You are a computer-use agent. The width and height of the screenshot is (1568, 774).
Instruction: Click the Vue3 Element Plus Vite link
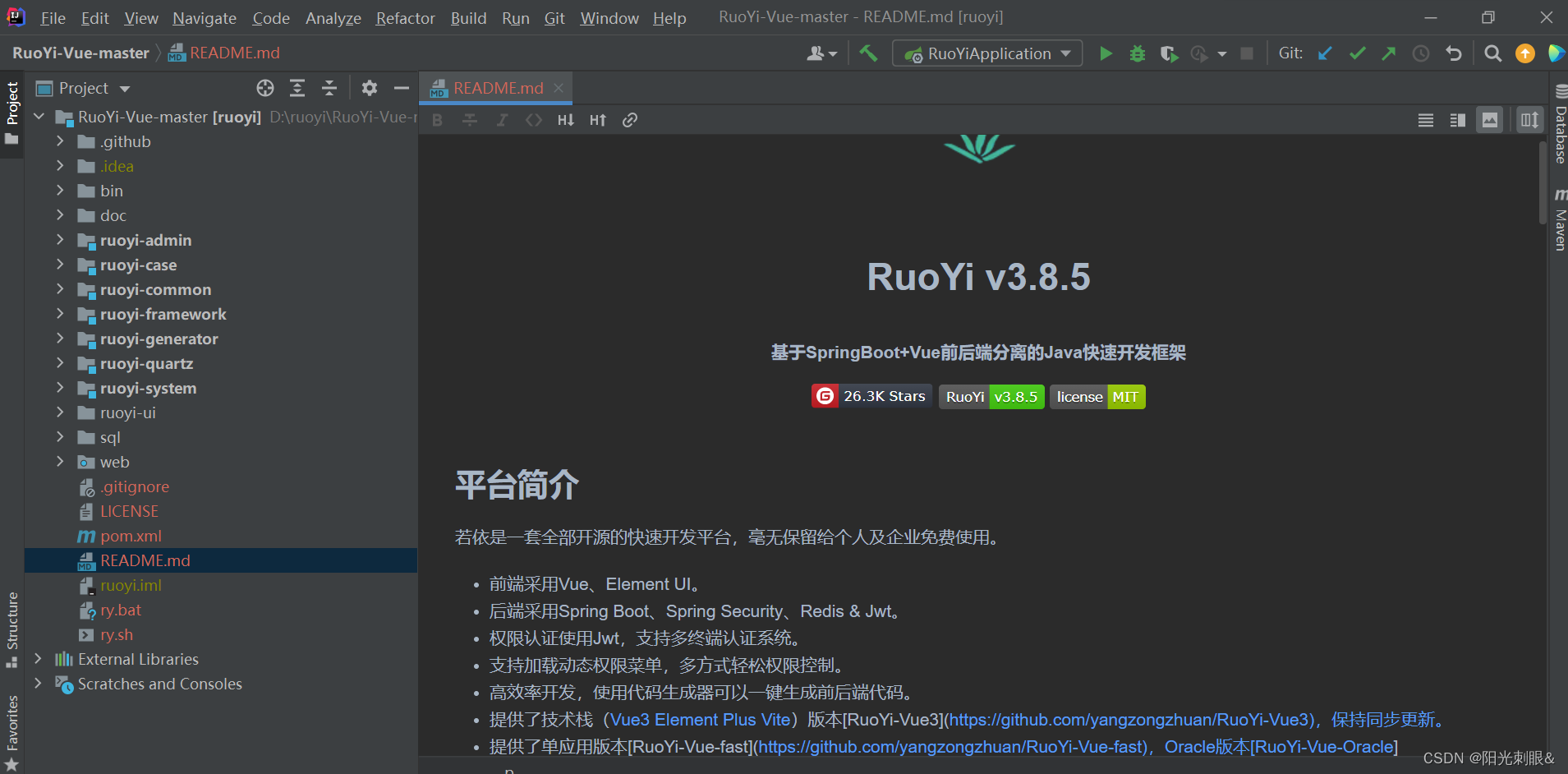(x=701, y=720)
